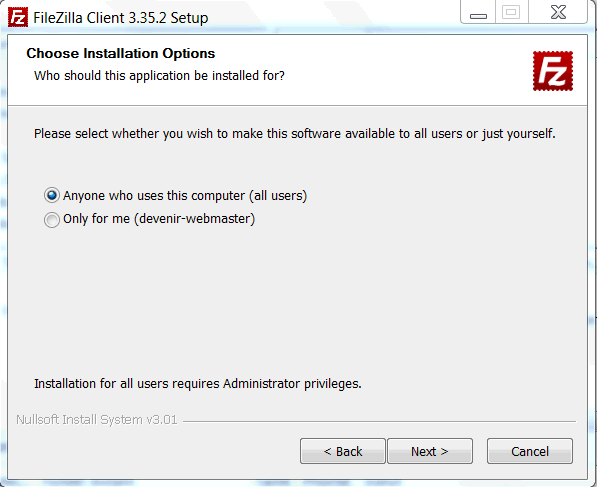The image size is (597, 487).
Task: Minimize the setup window
Action: click(478, 13)
